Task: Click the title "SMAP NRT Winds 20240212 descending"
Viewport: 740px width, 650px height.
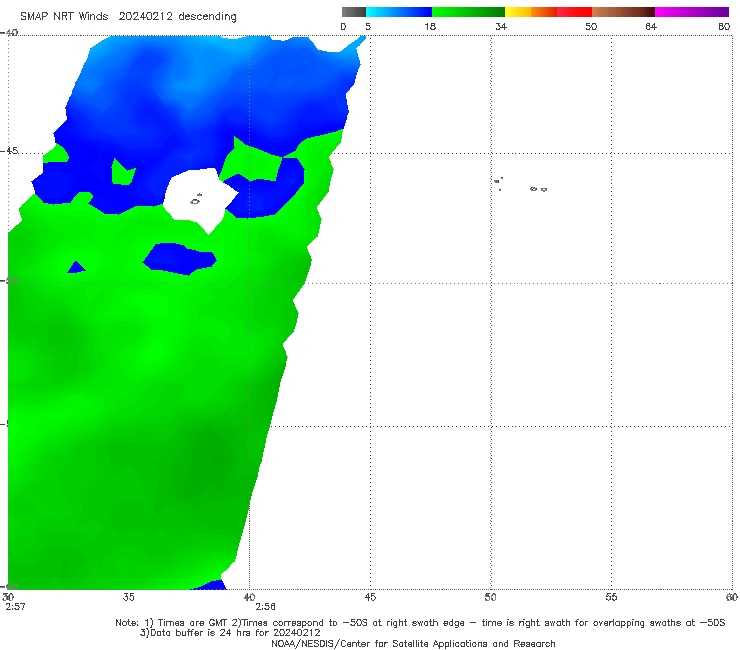Action: coord(128,17)
